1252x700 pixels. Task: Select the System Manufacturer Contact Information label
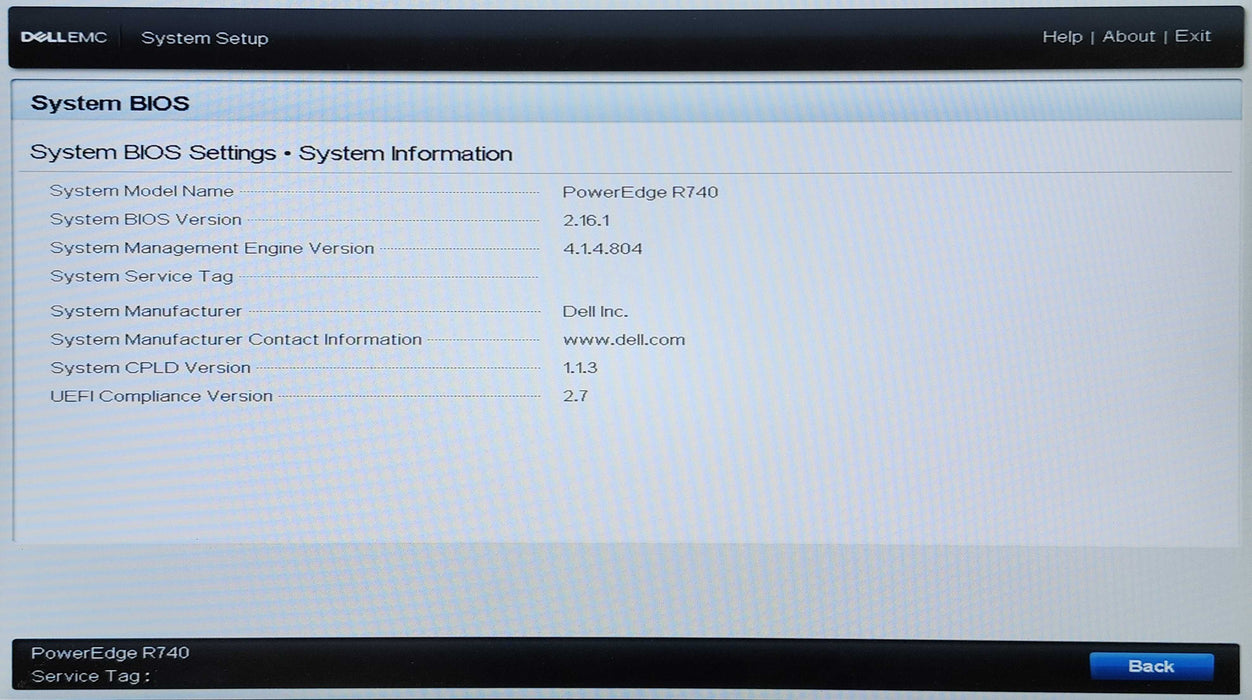point(236,340)
